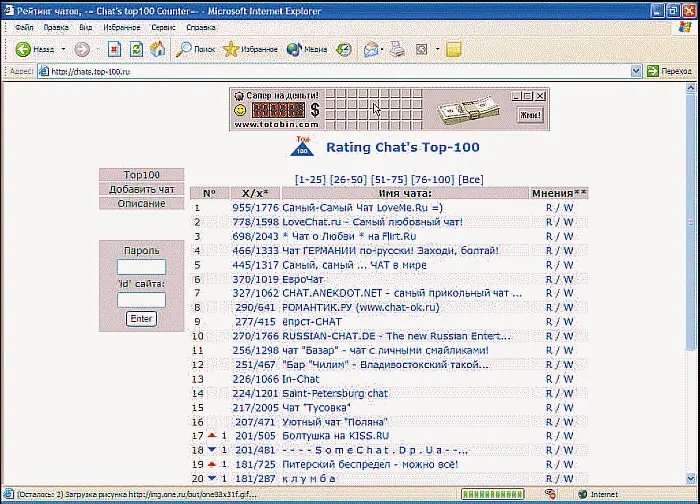
Task: Expand the address bar dropdown
Action: click(x=636, y=71)
